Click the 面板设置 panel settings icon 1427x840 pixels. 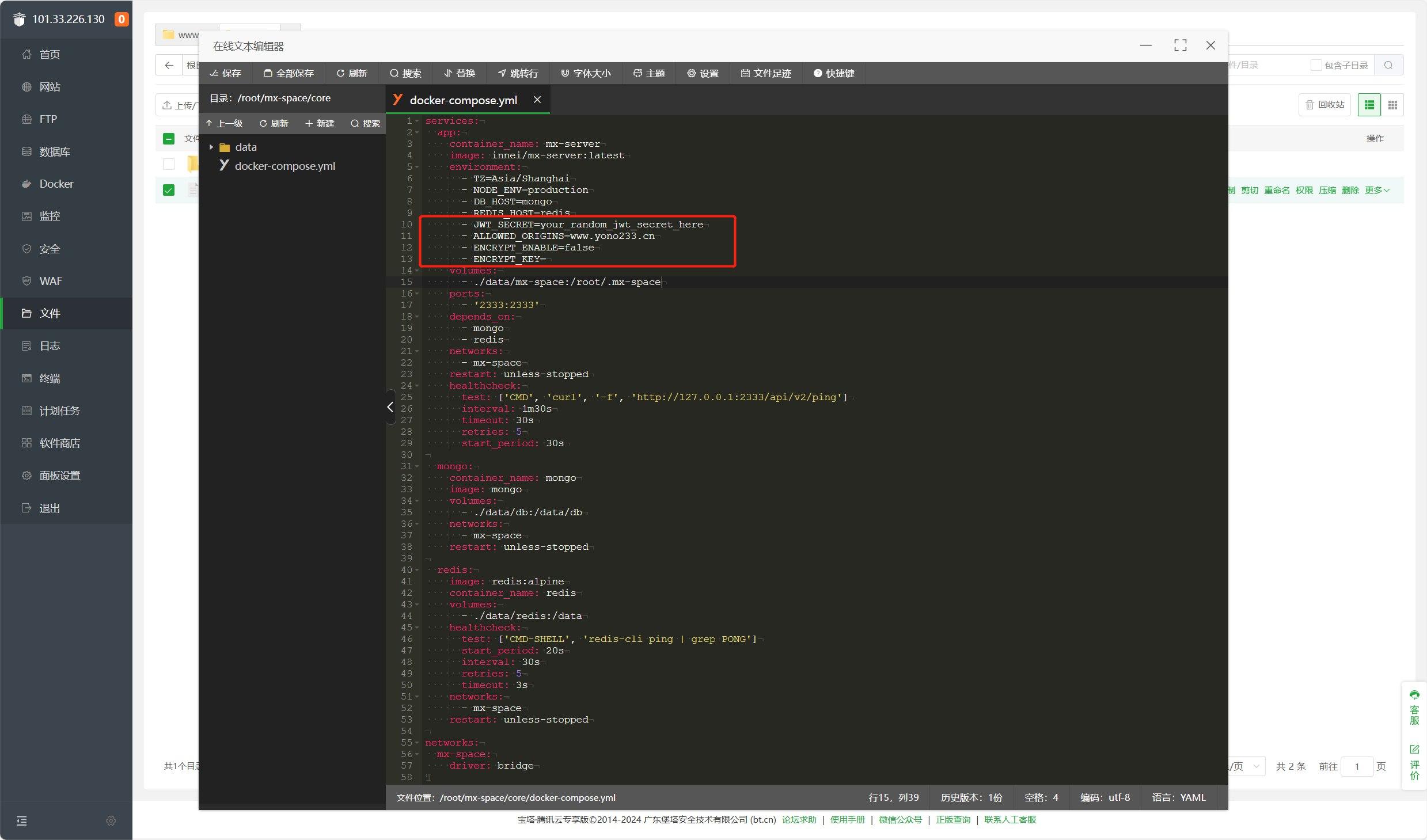coord(26,476)
